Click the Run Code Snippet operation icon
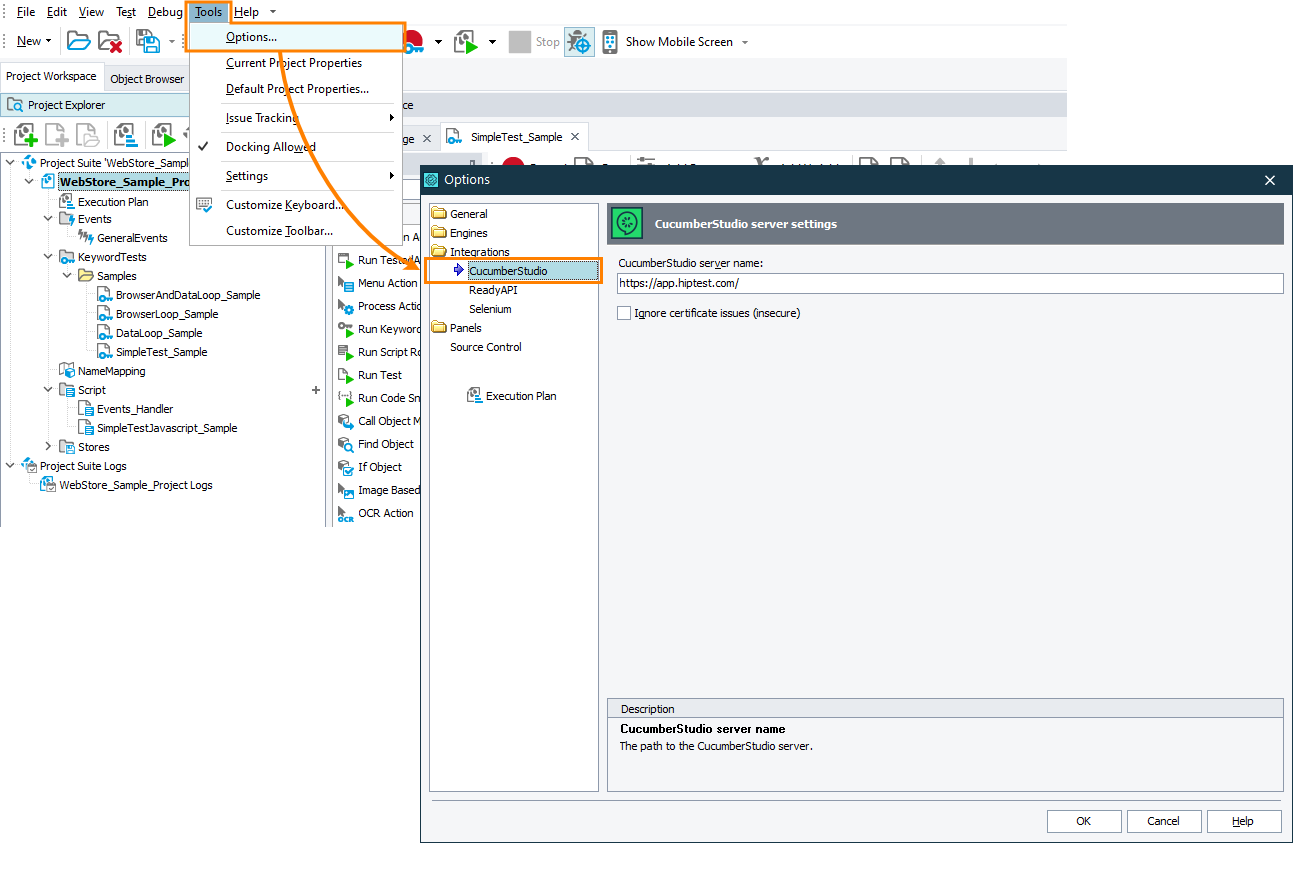This screenshot has width=1293, height=878. (x=346, y=398)
